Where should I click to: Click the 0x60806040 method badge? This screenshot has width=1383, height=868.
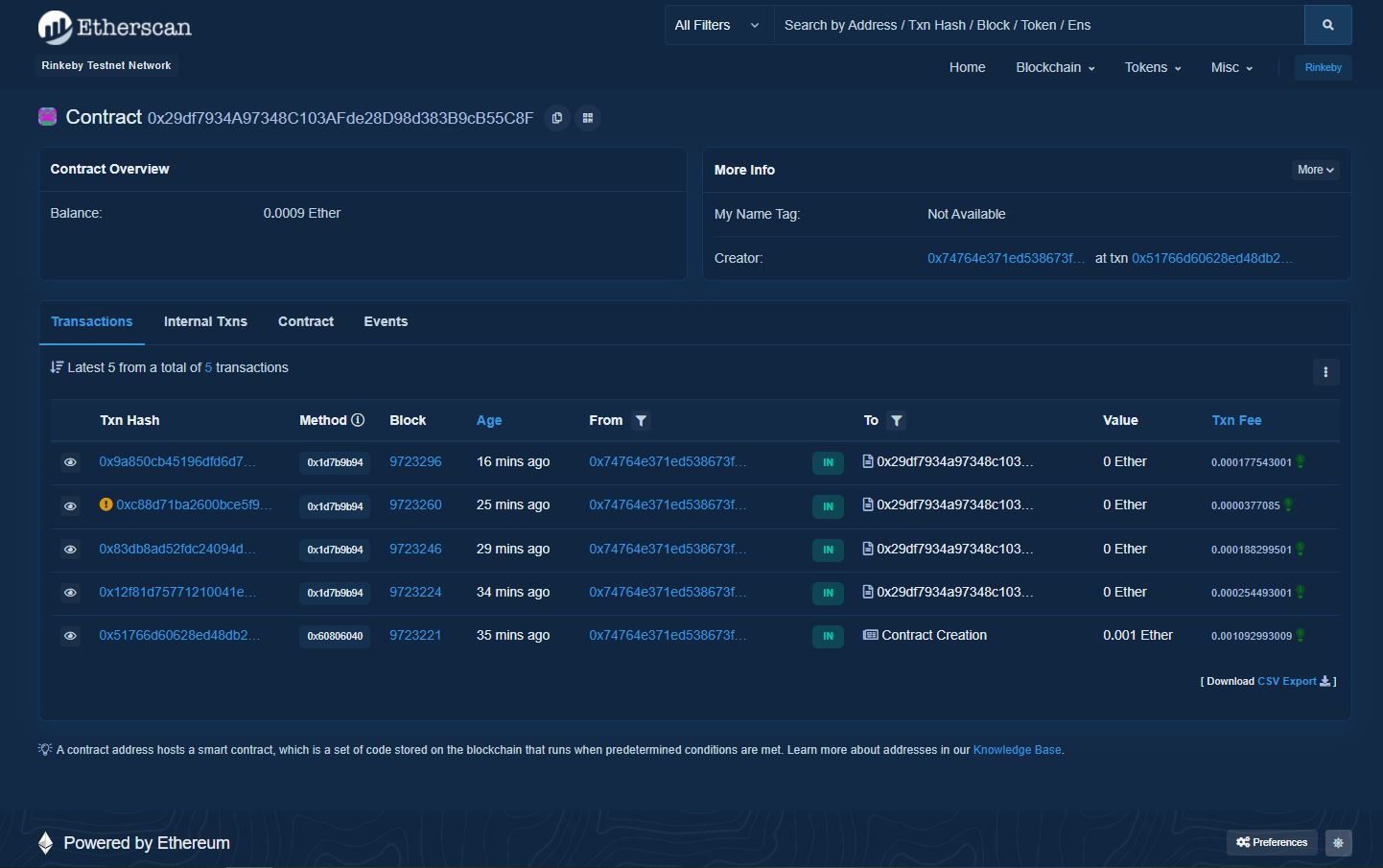point(335,636)
